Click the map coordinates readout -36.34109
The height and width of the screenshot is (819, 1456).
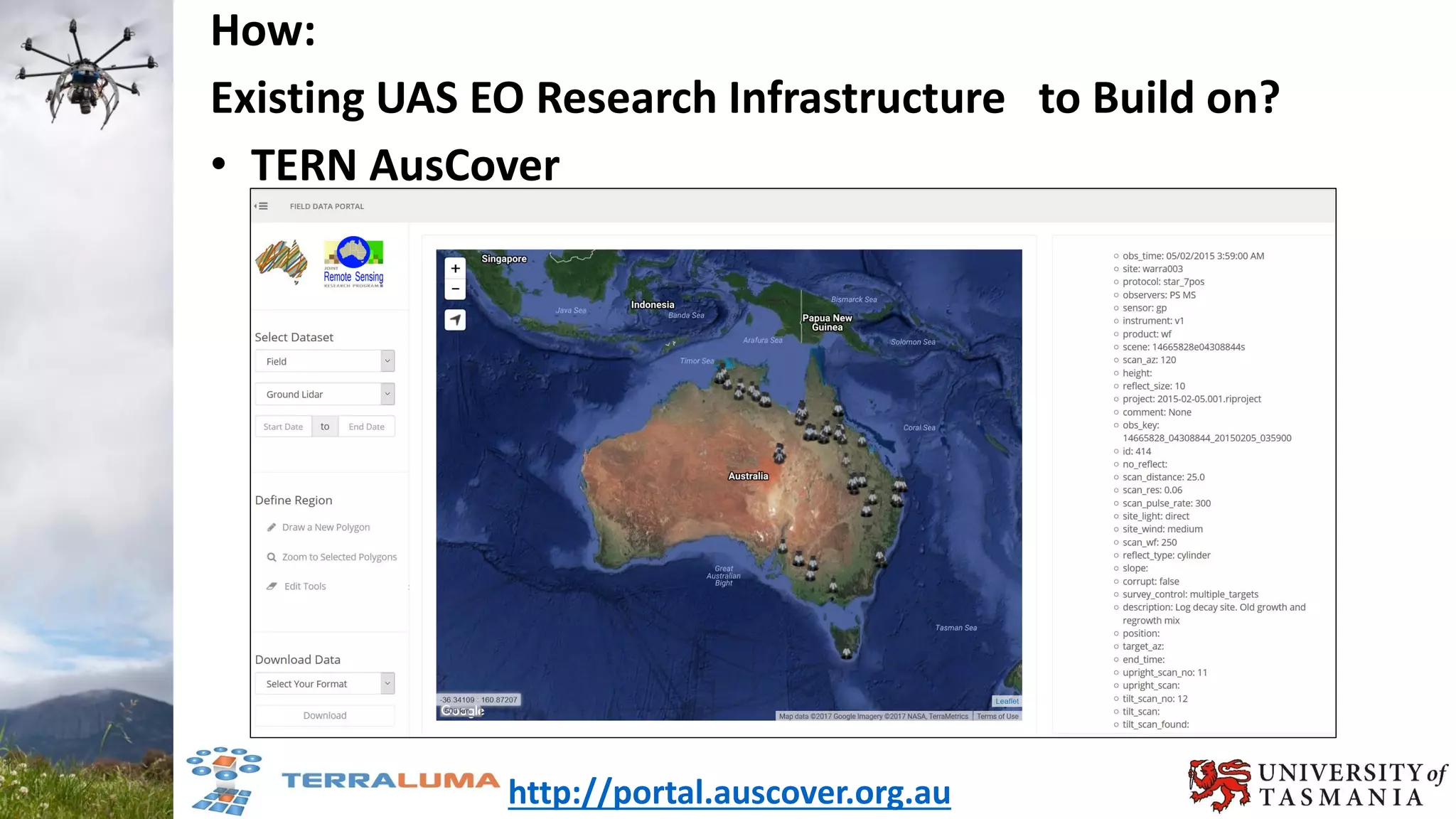coord(478,700)
